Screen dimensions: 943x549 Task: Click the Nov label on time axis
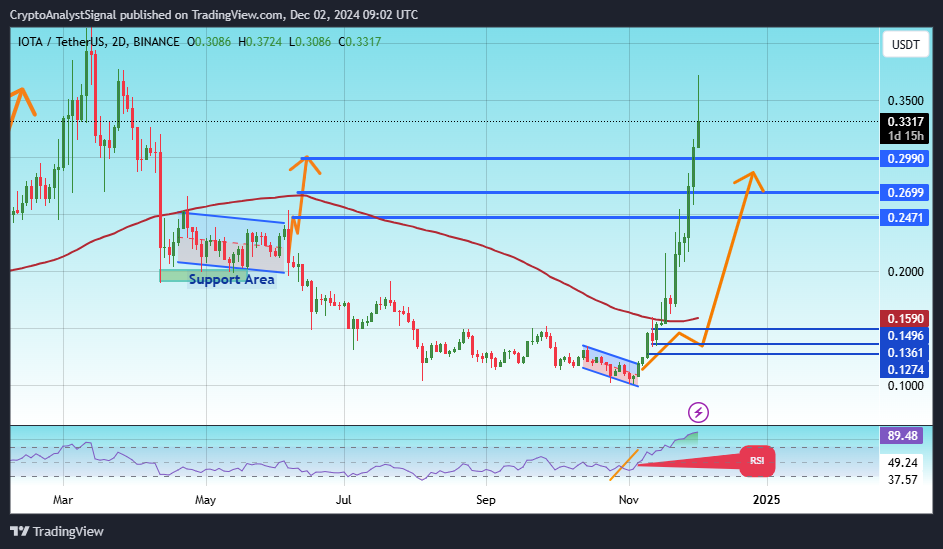(629, 500)
